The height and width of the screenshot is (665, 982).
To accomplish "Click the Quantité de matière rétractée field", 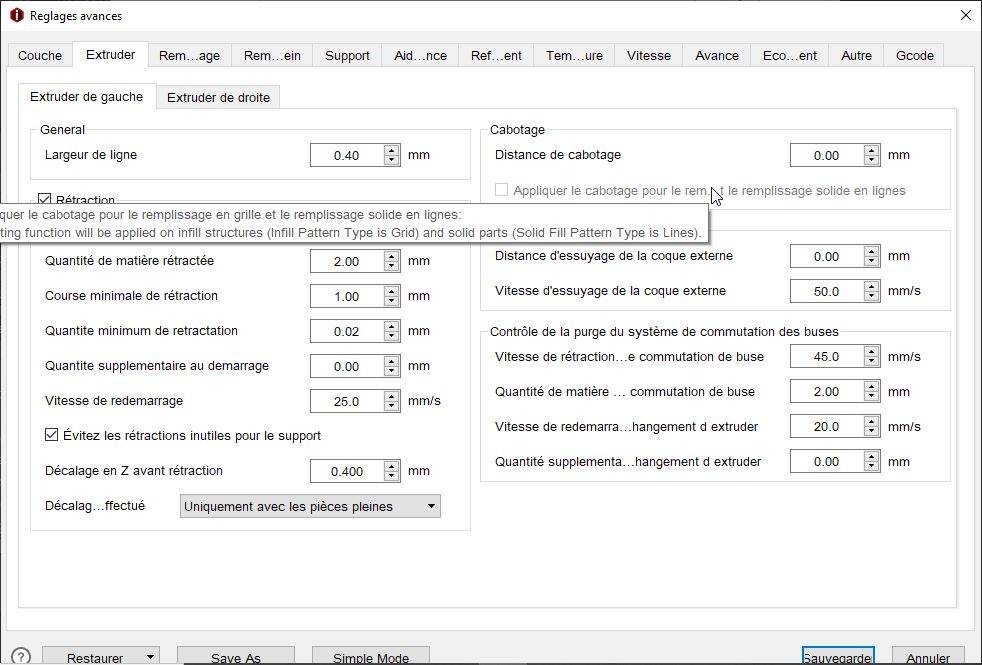I will (347, 261).
